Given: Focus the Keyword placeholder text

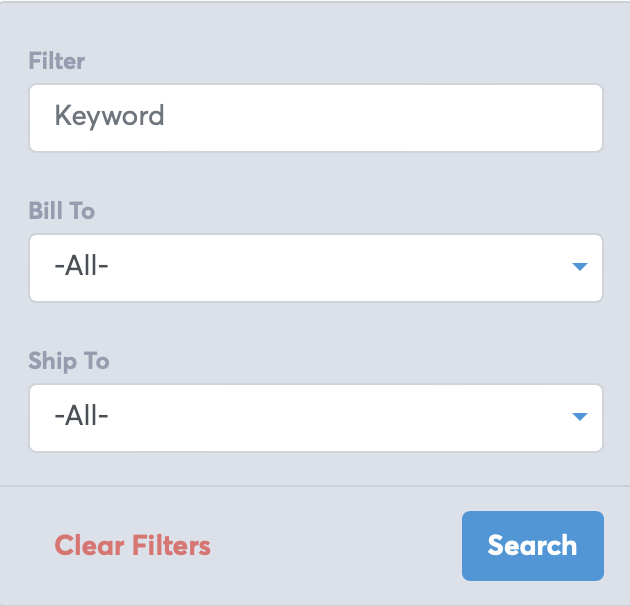Looking at the screenshot, I should [109, 116].
